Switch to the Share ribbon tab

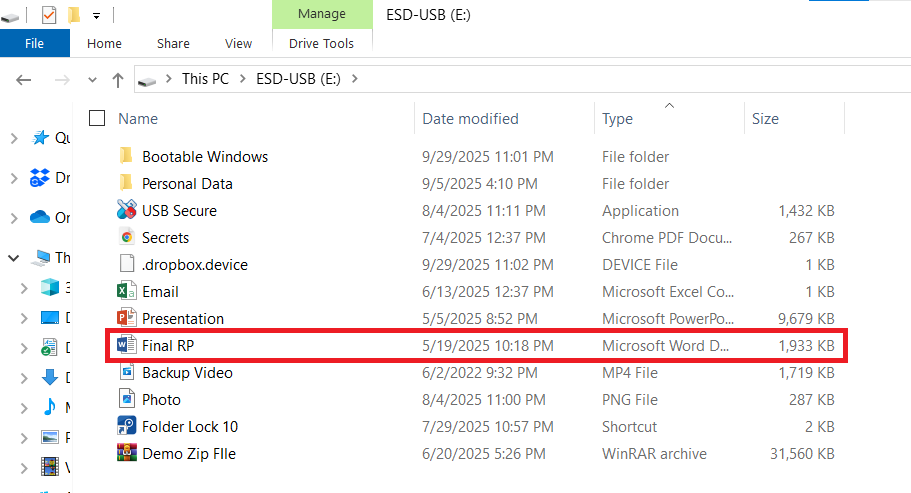[173, 44]
